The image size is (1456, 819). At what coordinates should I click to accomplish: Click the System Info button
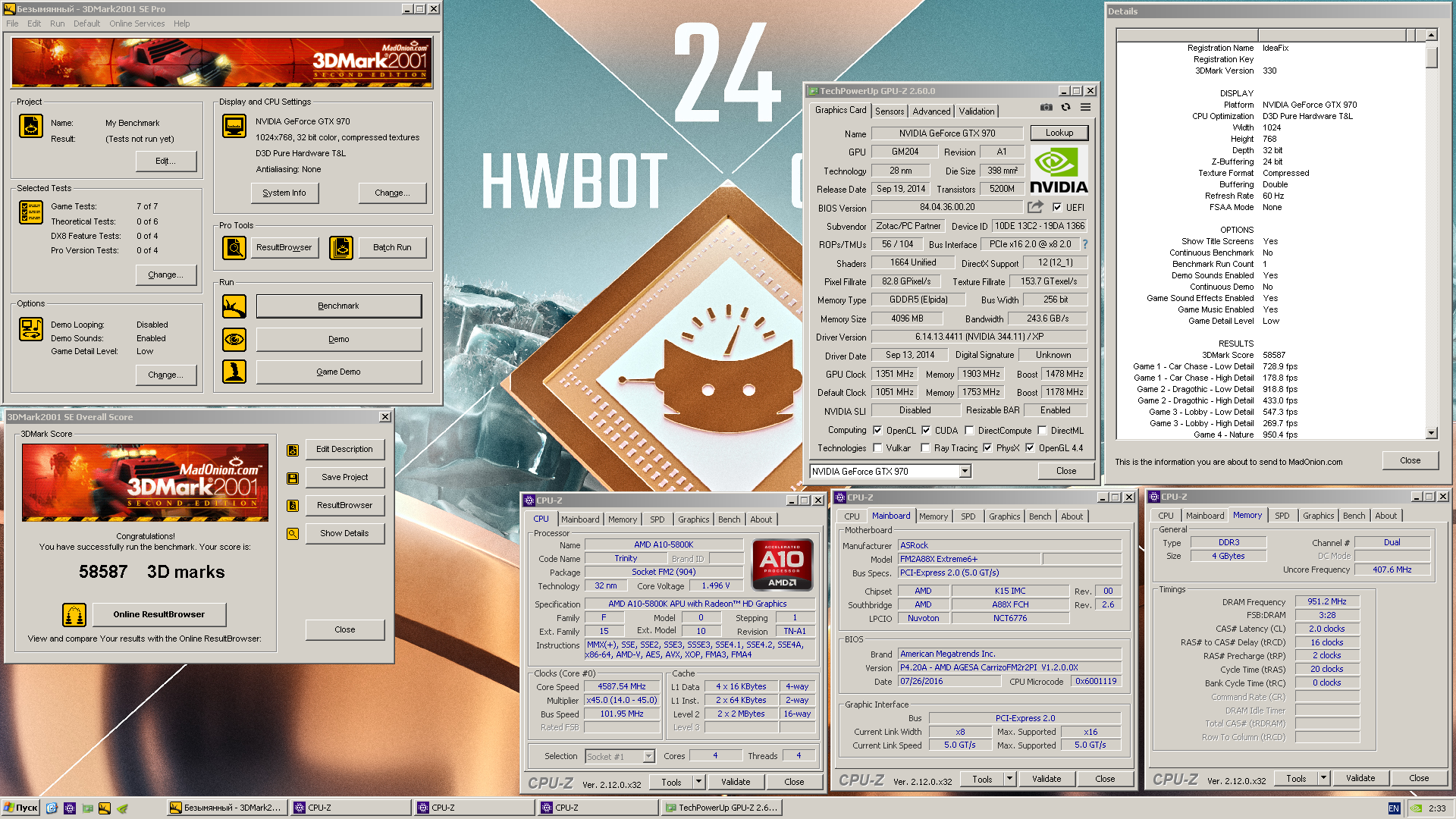(284, 193)
